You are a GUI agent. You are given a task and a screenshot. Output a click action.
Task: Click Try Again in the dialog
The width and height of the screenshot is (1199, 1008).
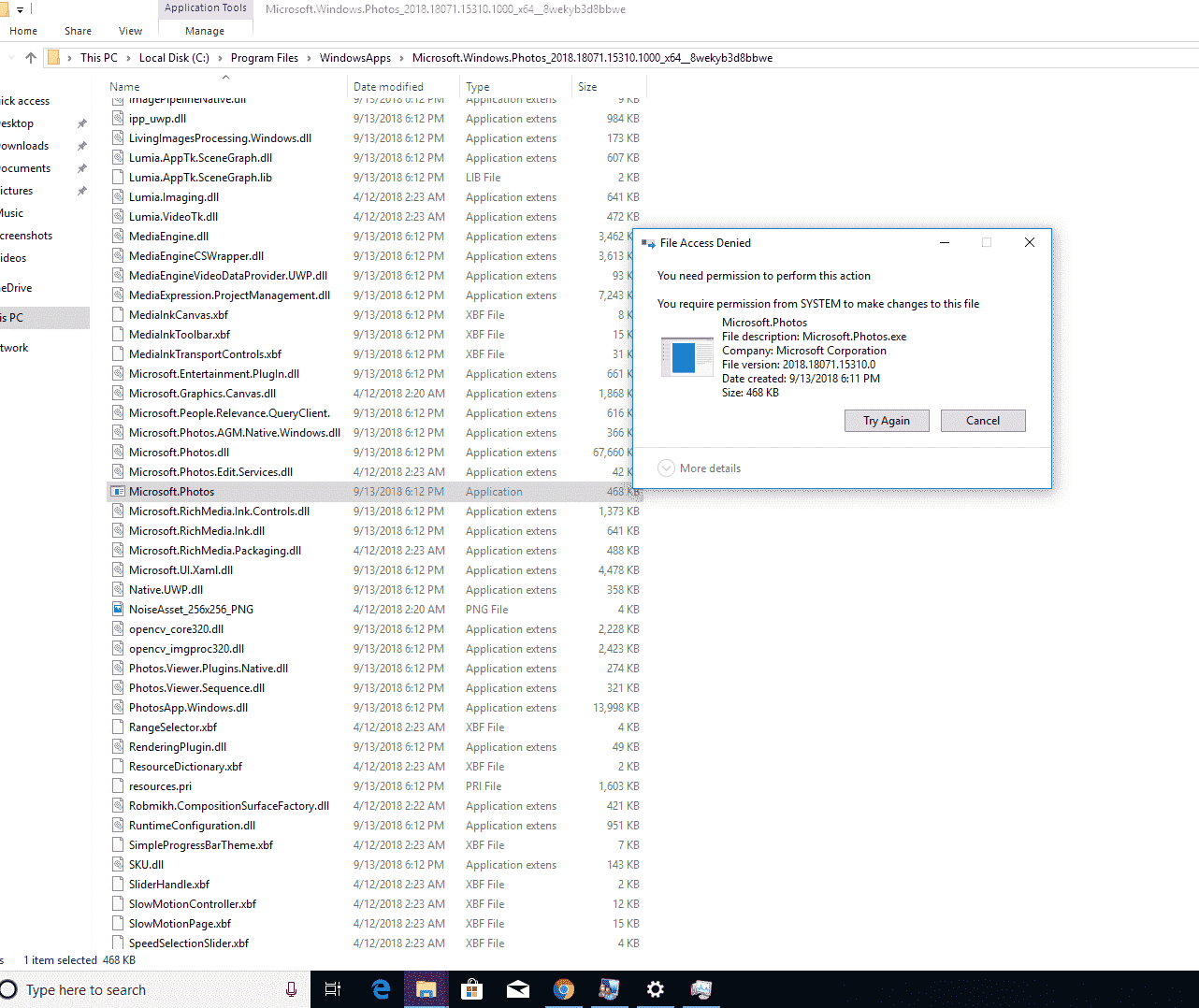point(887,421)
